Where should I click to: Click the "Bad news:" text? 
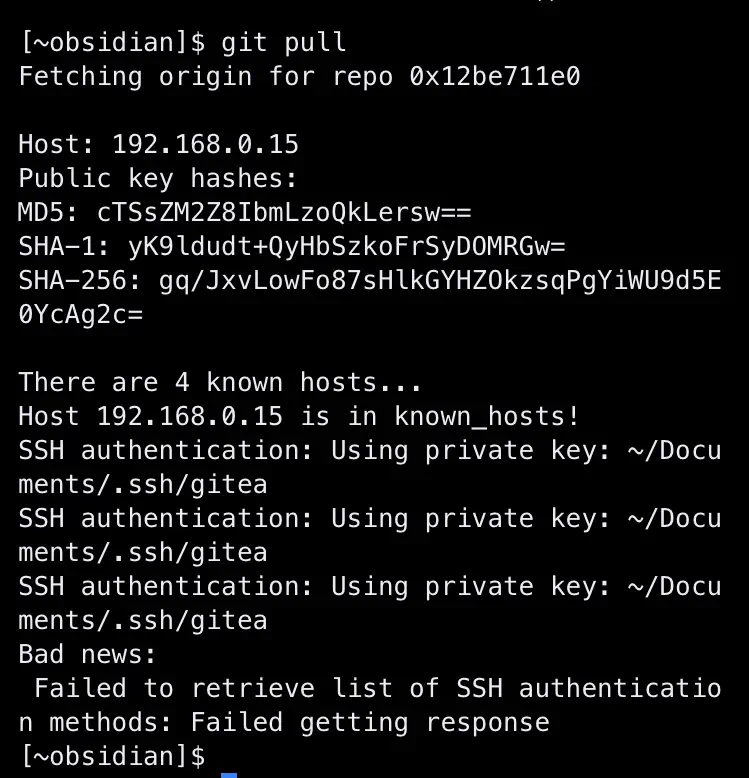[x=88, y=654]
